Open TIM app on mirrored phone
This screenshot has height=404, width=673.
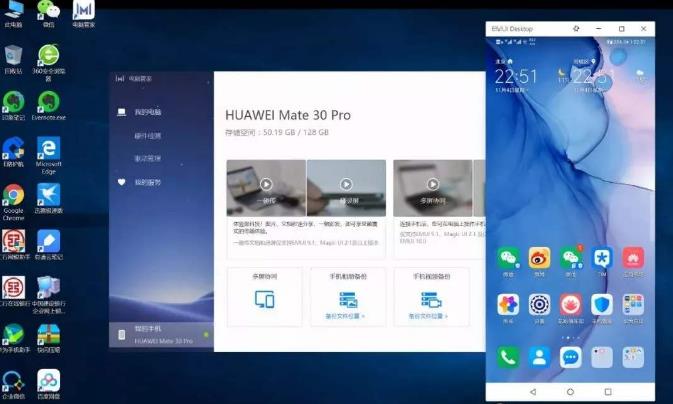(602, 258)
